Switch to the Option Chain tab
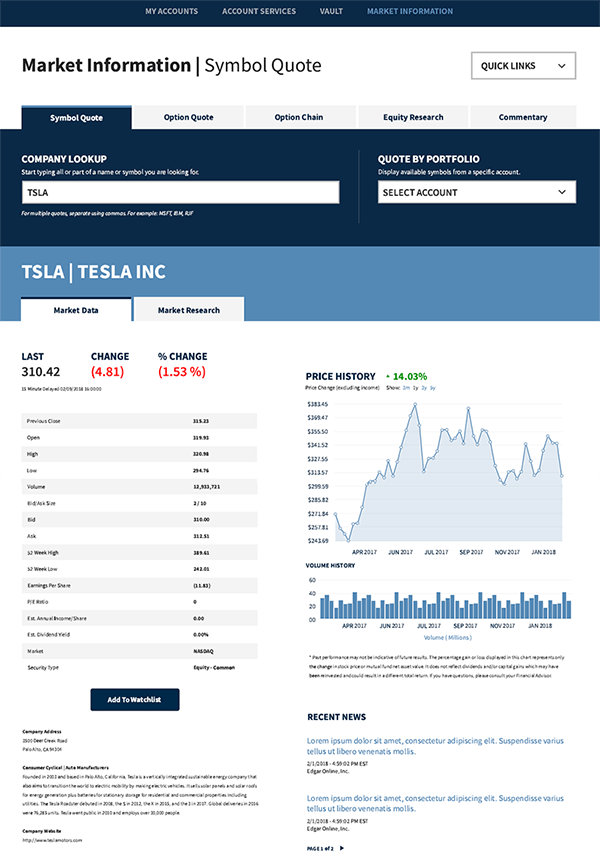This screenshot has height=865, width=600. [299, 117]
